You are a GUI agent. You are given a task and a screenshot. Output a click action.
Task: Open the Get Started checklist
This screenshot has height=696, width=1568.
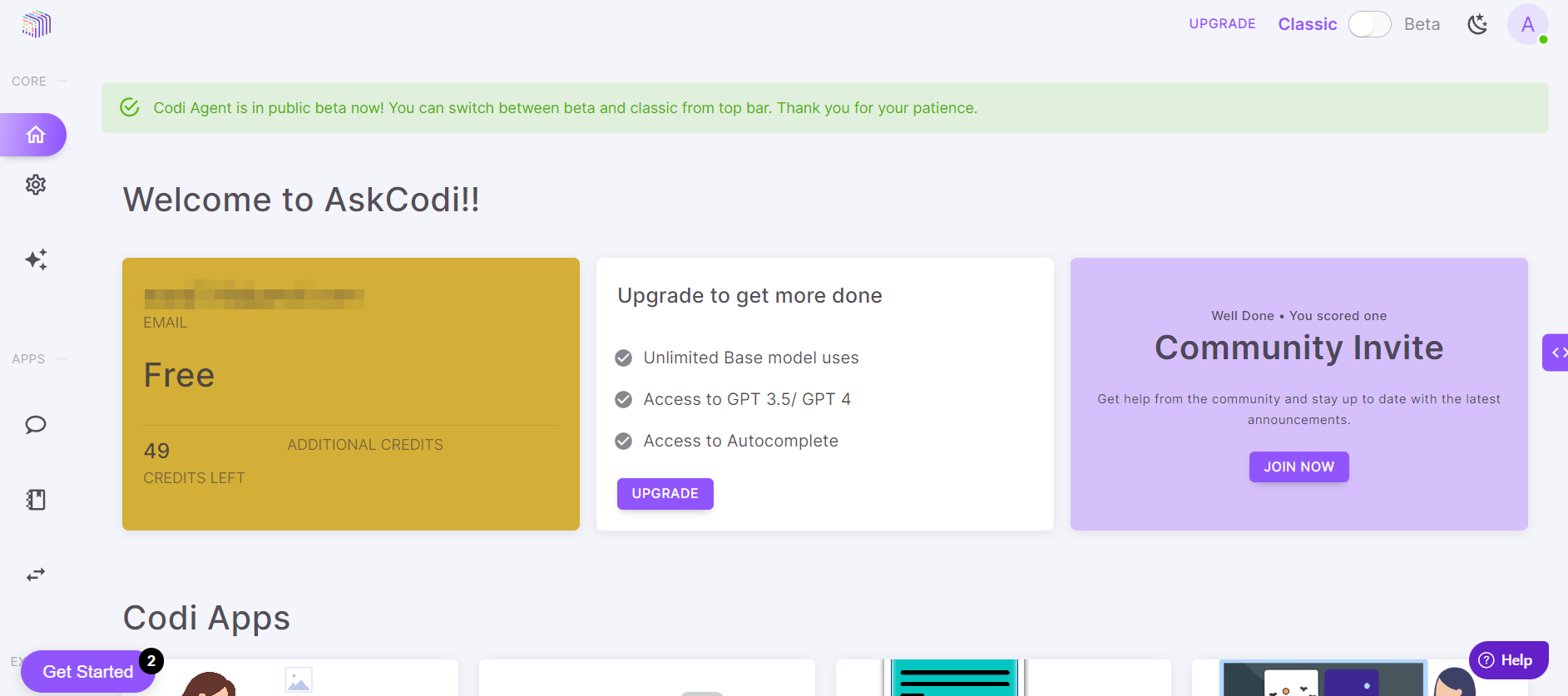[88, 671]
